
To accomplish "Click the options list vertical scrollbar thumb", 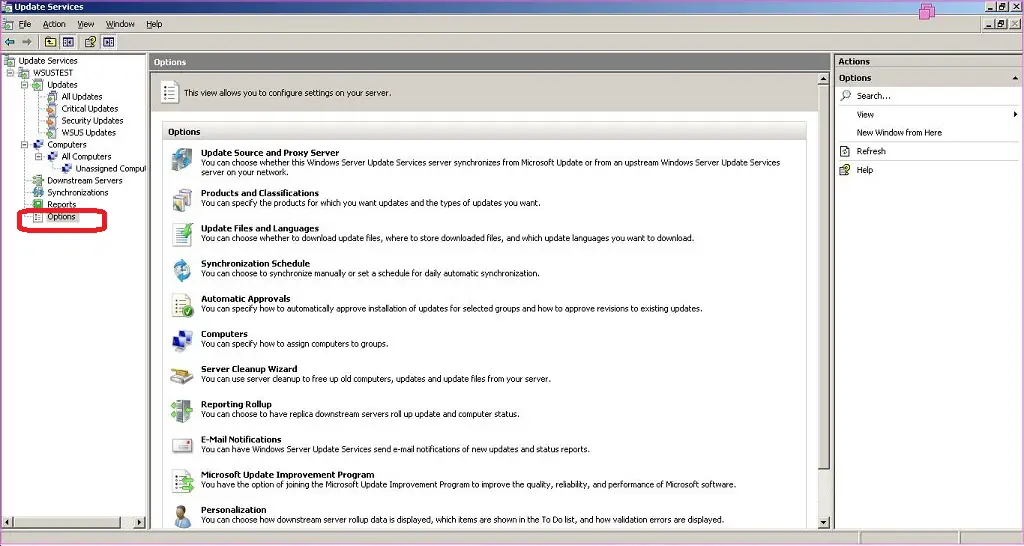I will click(824, 276).
